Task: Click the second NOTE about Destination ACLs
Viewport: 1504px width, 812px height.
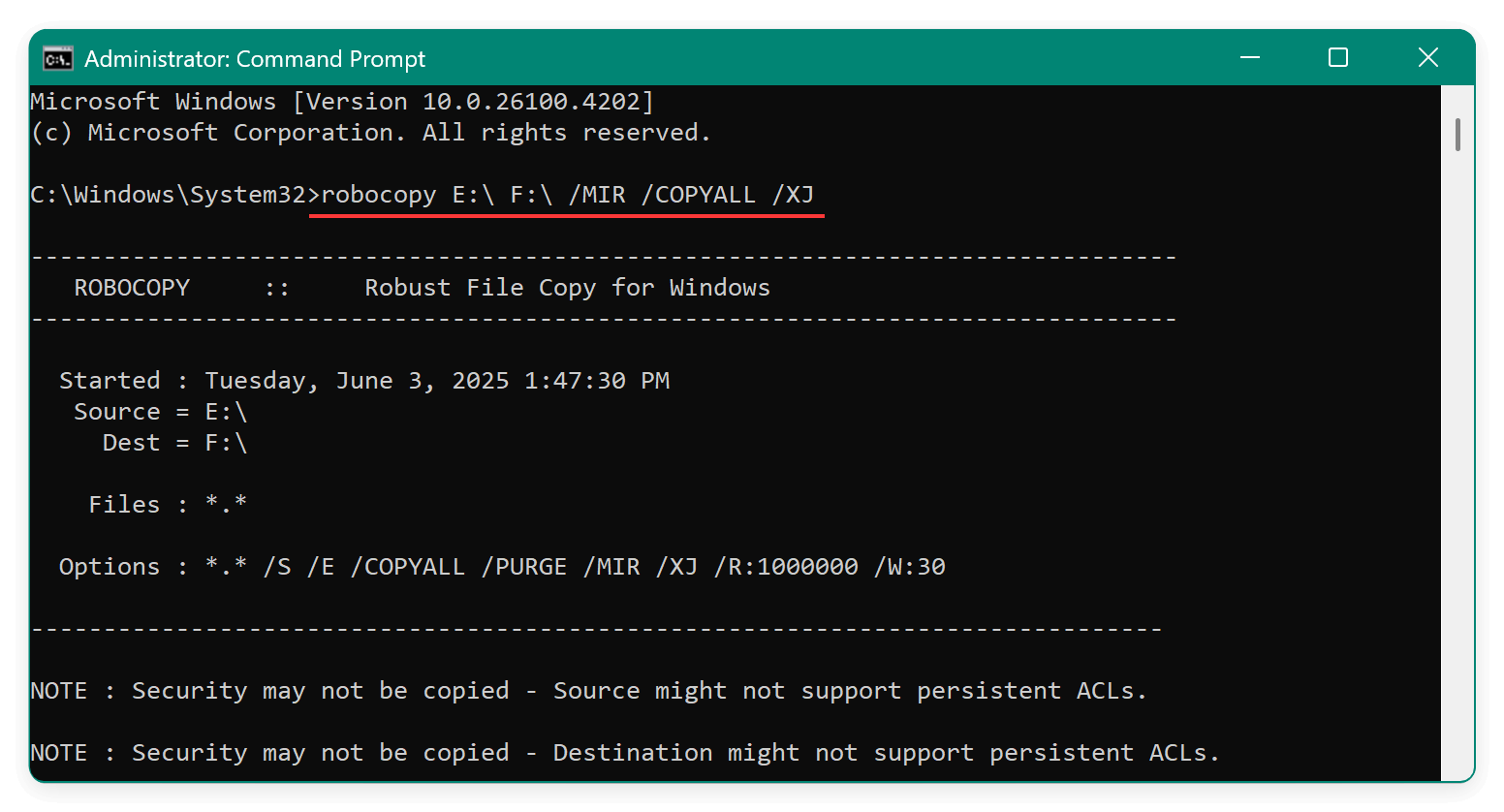Action: pos(624,752)
